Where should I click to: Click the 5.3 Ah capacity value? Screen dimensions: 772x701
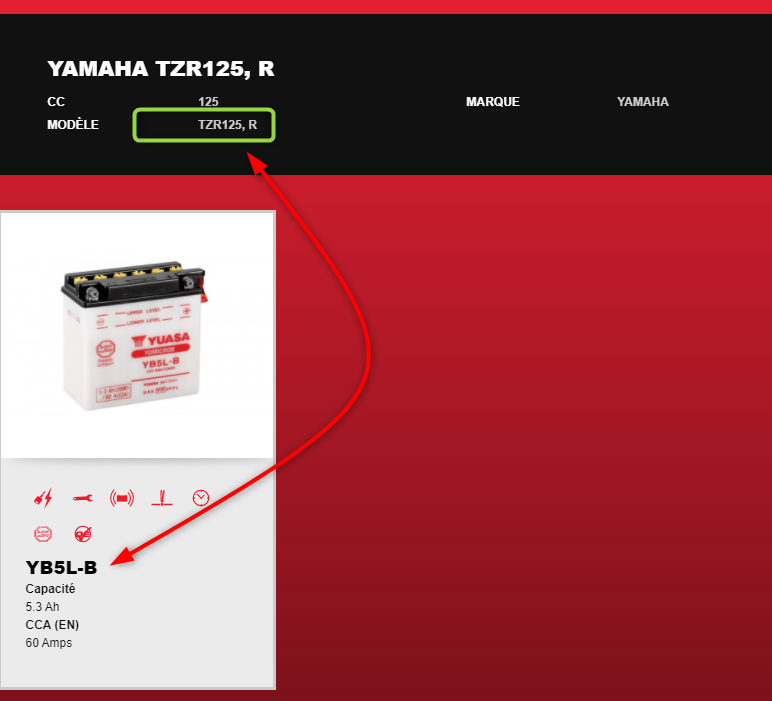pos(42,607)
